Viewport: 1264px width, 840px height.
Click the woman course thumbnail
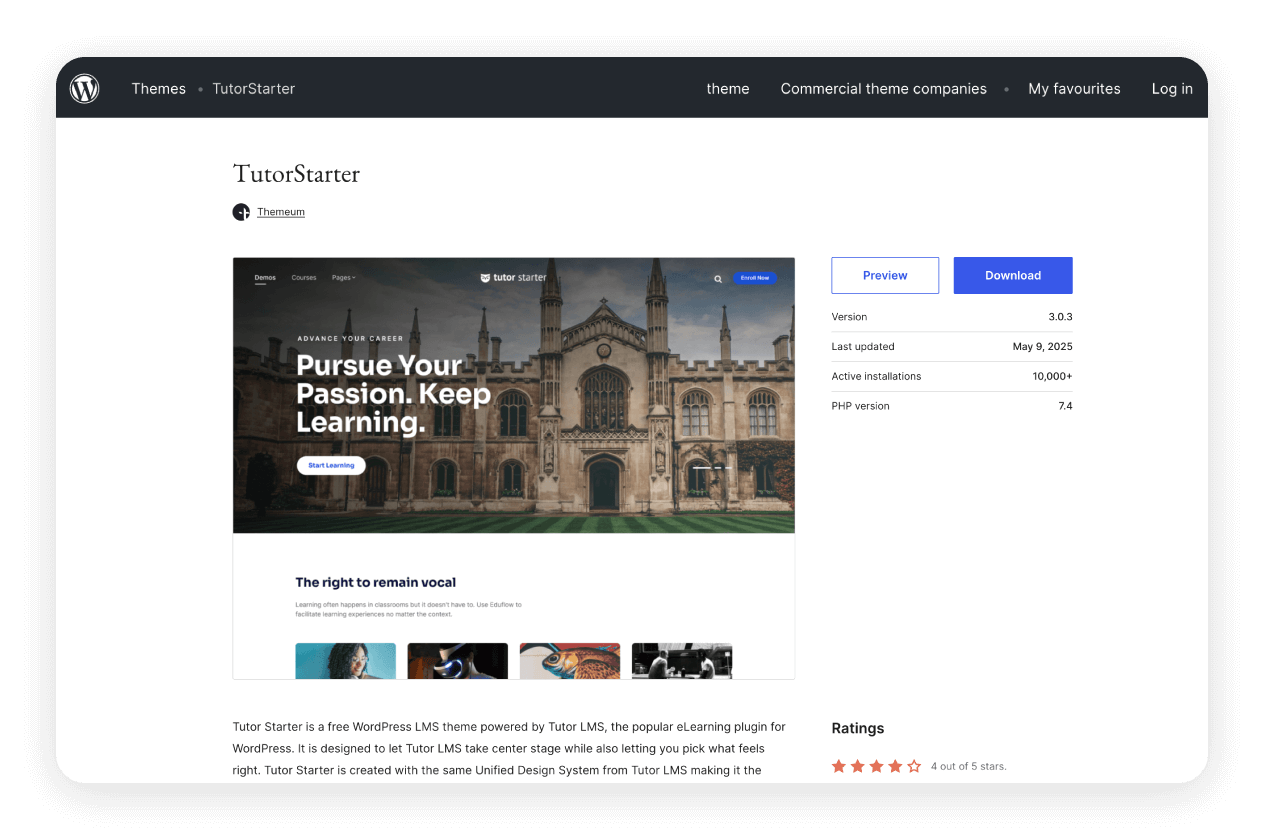pyautogui.click(x=346, y=660)
